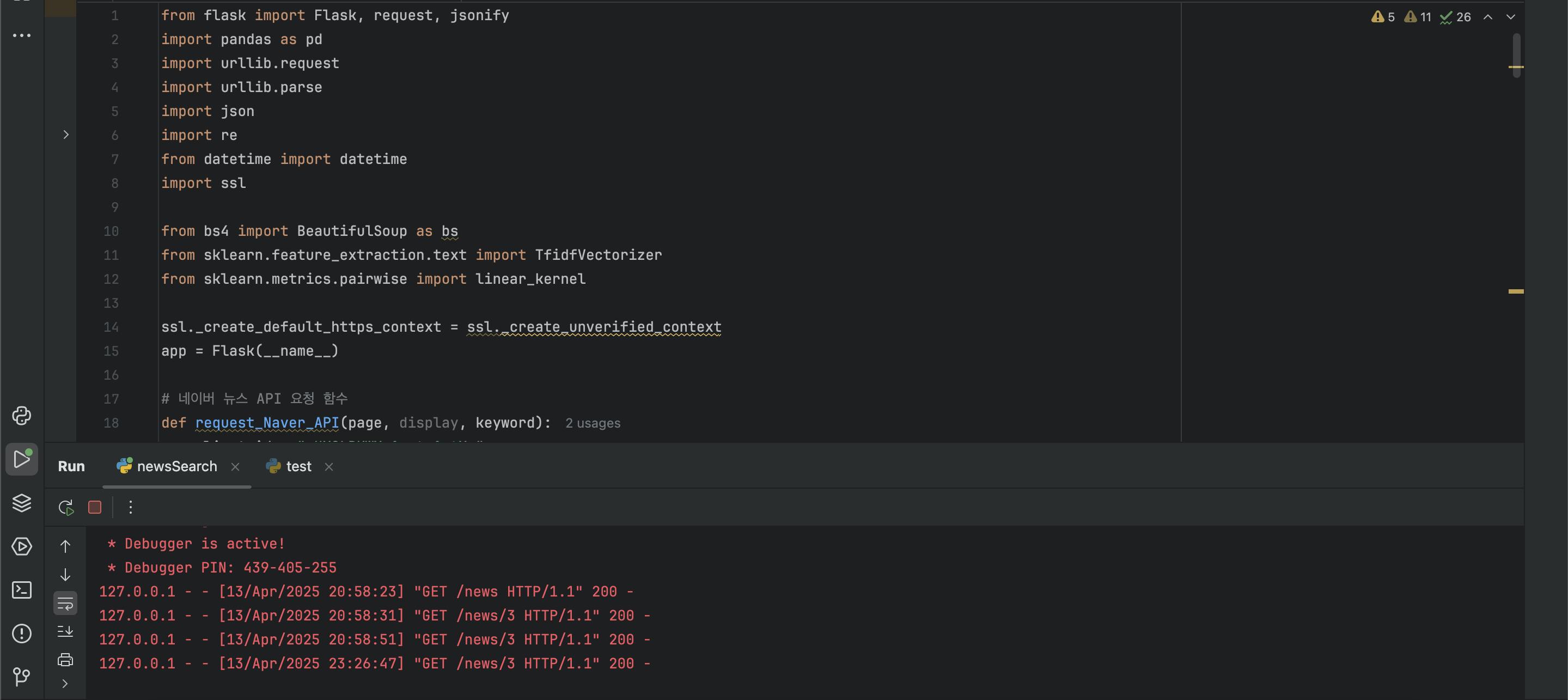Open the Python Console tool window
This screenshot has height=700, width=1568.
coord(22,416)
